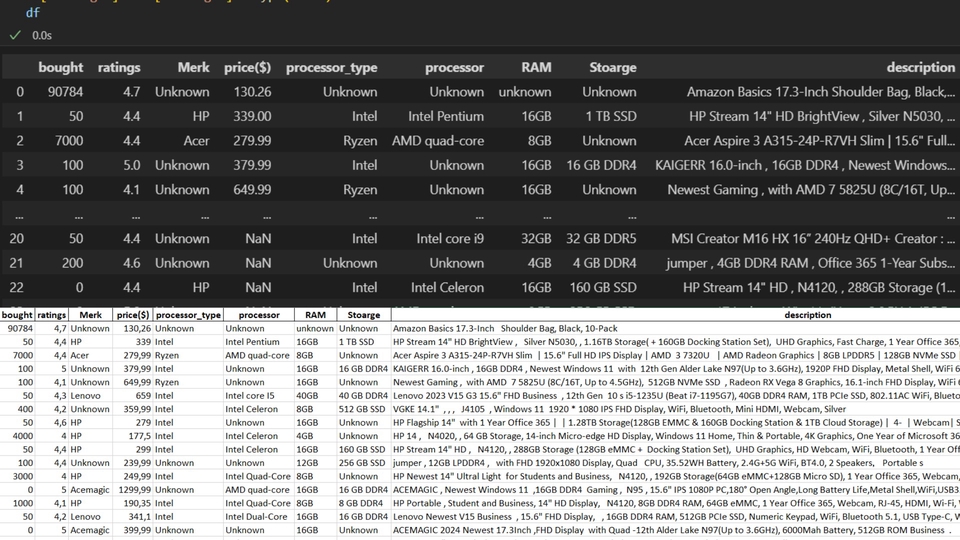Click price 130.26 in dataframe output
The width and height of the screenshot is (960, 540).
[x=252, y=92]
